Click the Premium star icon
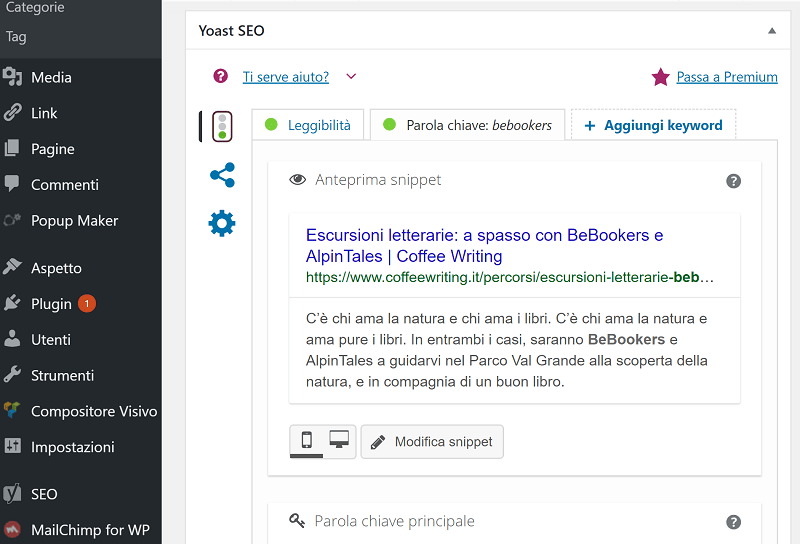Viewport: 800px width, 544px height. [660, 77]
